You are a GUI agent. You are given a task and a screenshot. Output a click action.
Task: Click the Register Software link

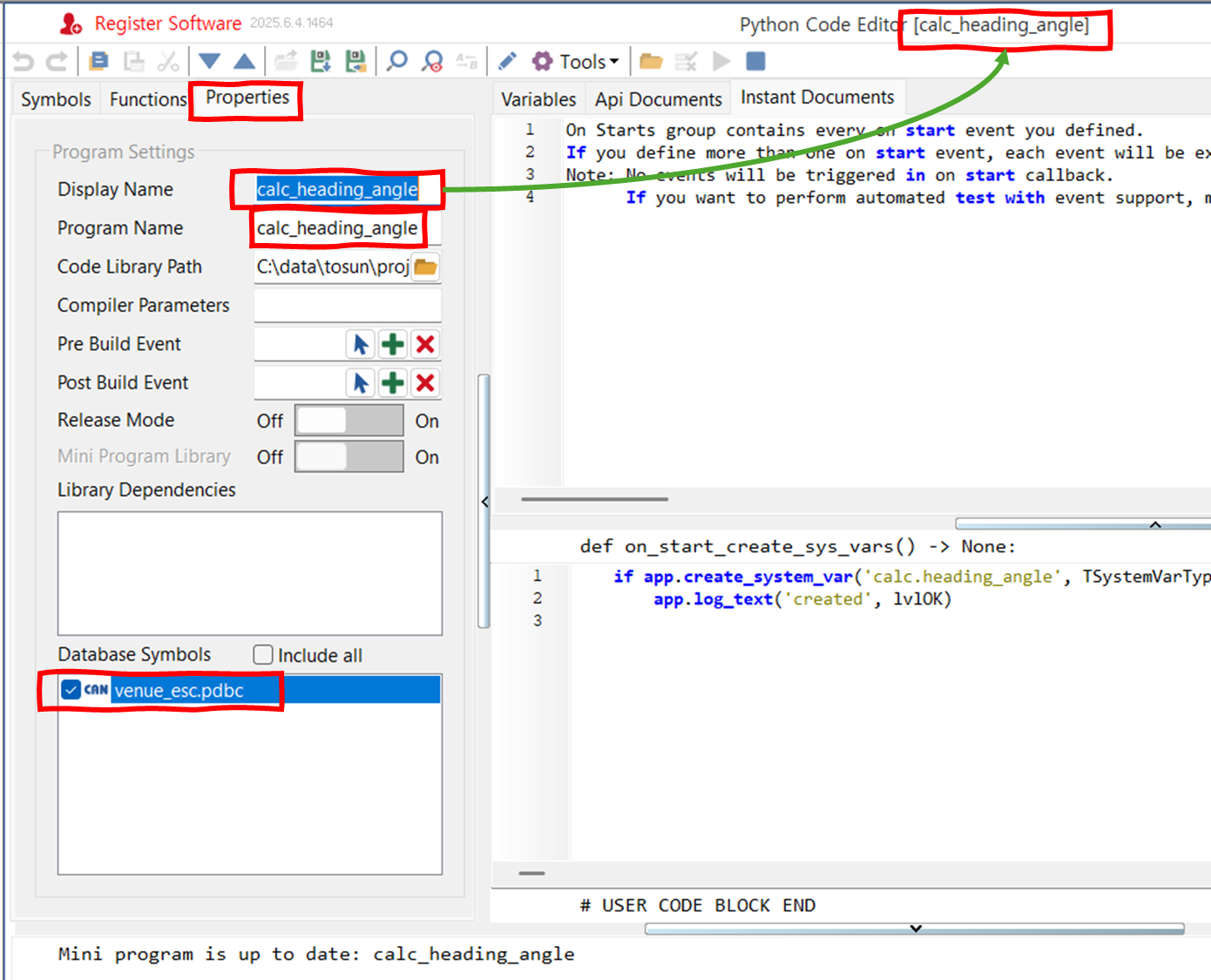point(168,24)
